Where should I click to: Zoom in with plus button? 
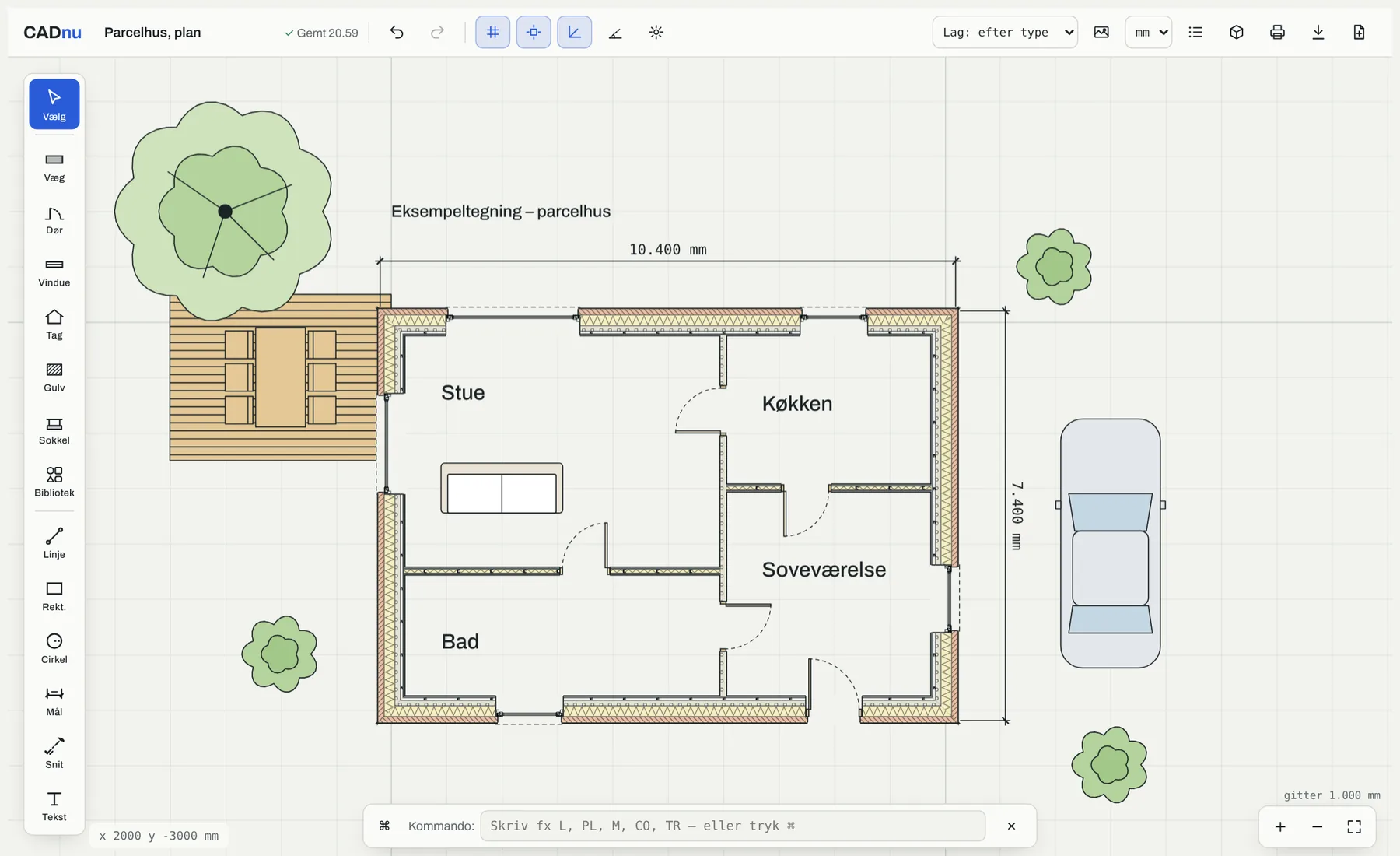click(1280, 826)
